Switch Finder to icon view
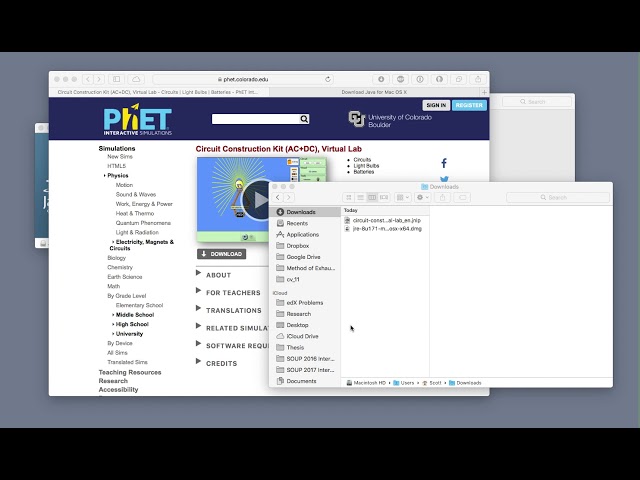This screenshot has width=640, height=480. click(x=349, y=198)
